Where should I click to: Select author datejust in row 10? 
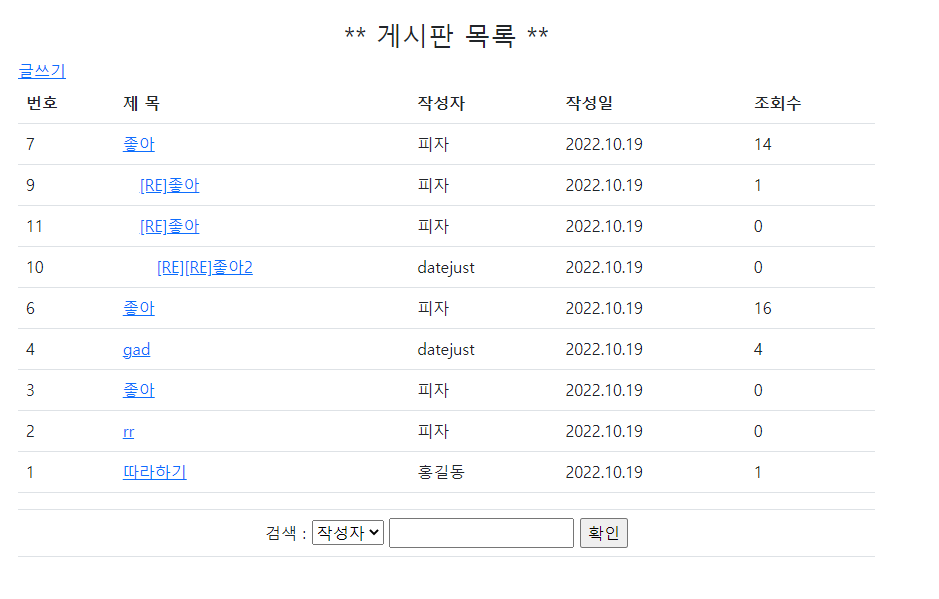446,267
